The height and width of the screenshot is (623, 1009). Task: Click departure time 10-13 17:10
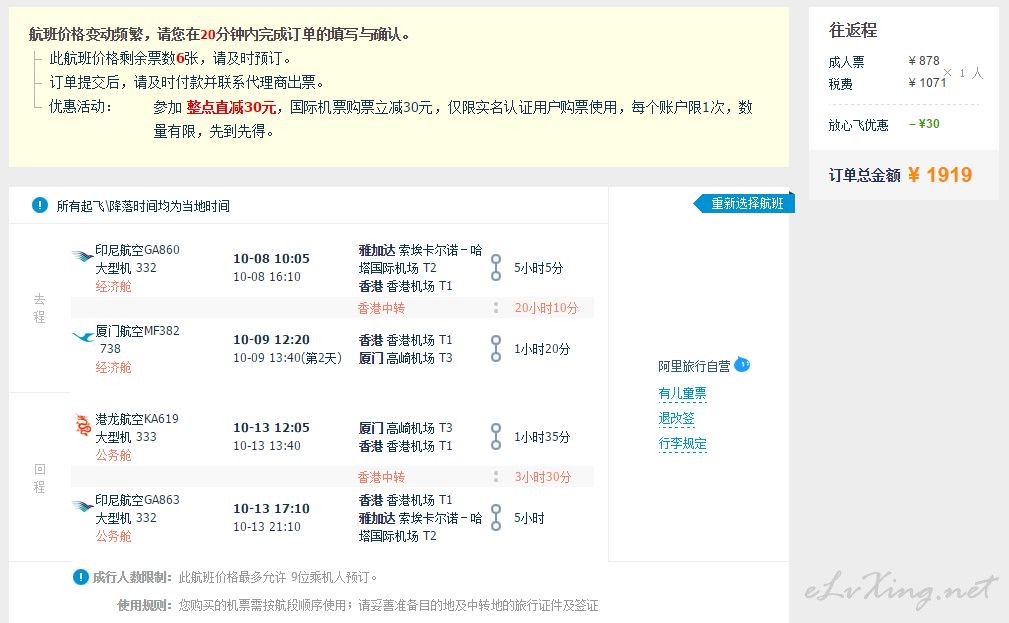click(272, 508)
